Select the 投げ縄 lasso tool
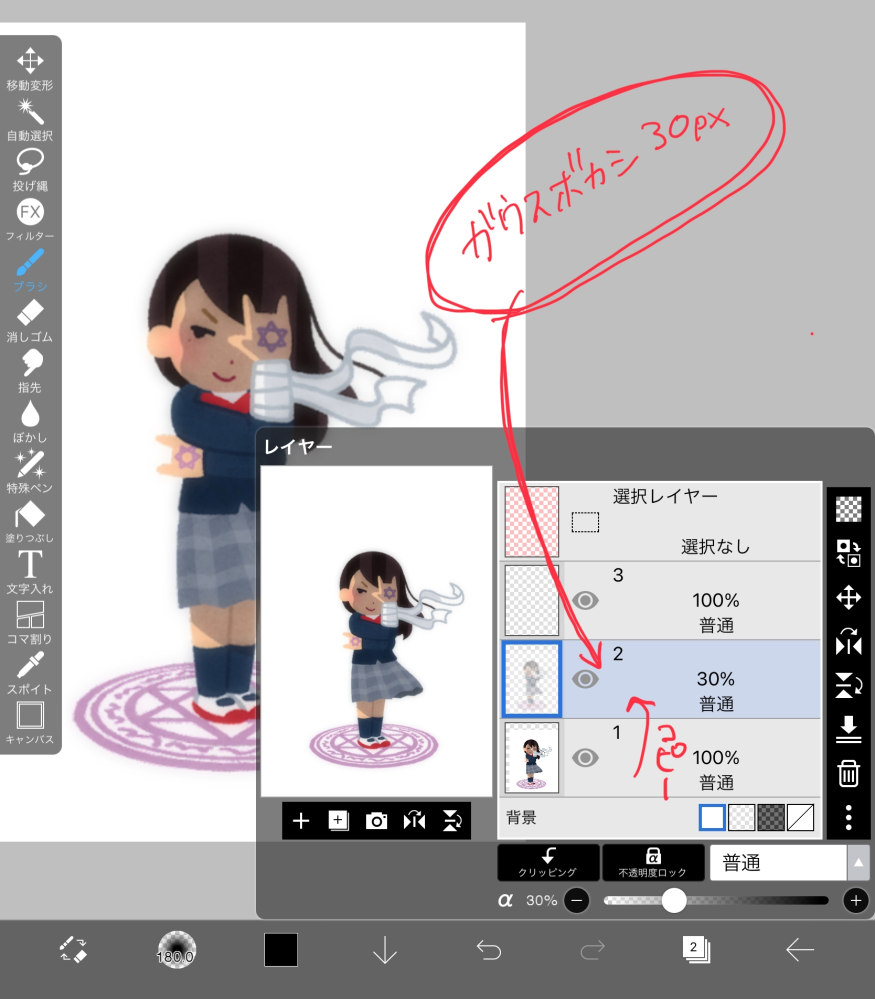Screen dimensions: 875x999 click(x=30, y=169)
